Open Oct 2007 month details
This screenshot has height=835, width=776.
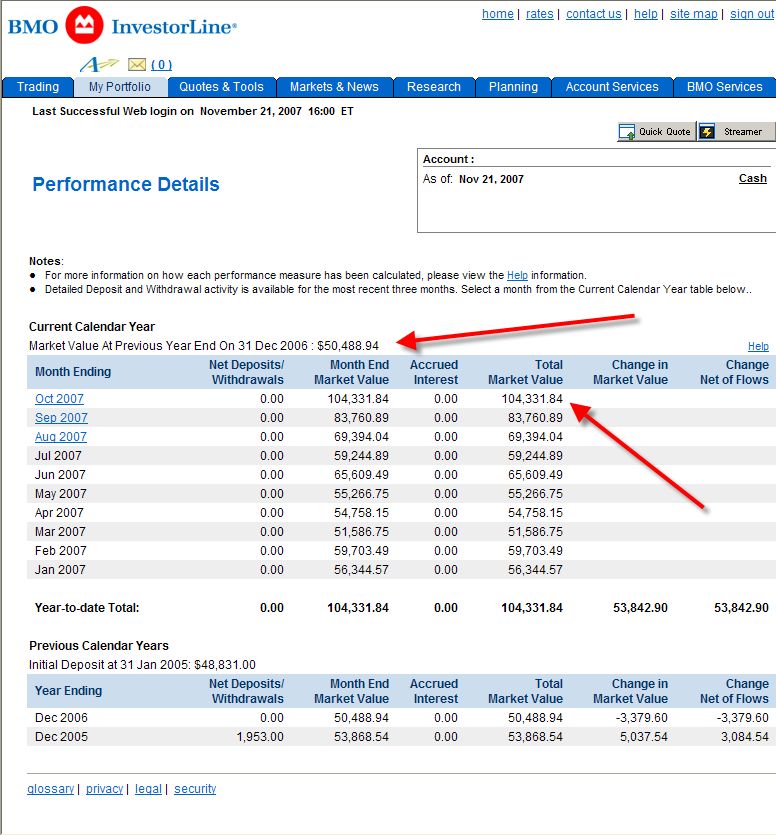59,399
